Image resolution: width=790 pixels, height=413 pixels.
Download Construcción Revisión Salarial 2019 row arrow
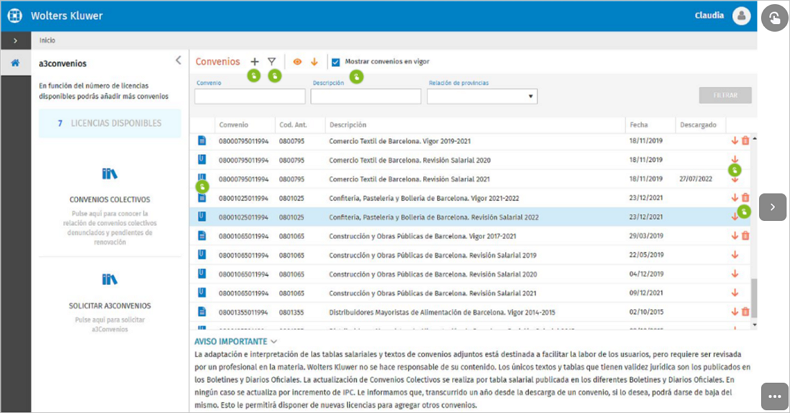[x=735, y=255]
